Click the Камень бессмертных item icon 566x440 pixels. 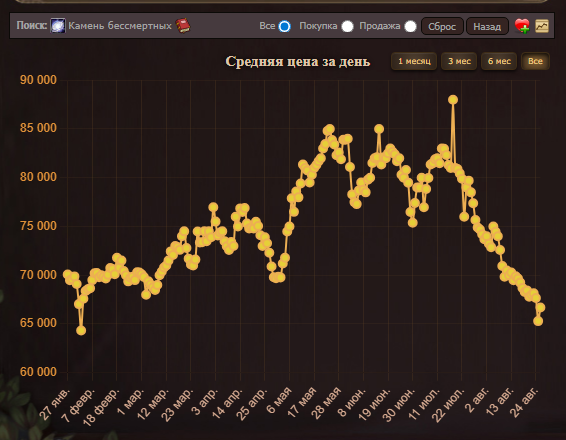pos(58,26)
